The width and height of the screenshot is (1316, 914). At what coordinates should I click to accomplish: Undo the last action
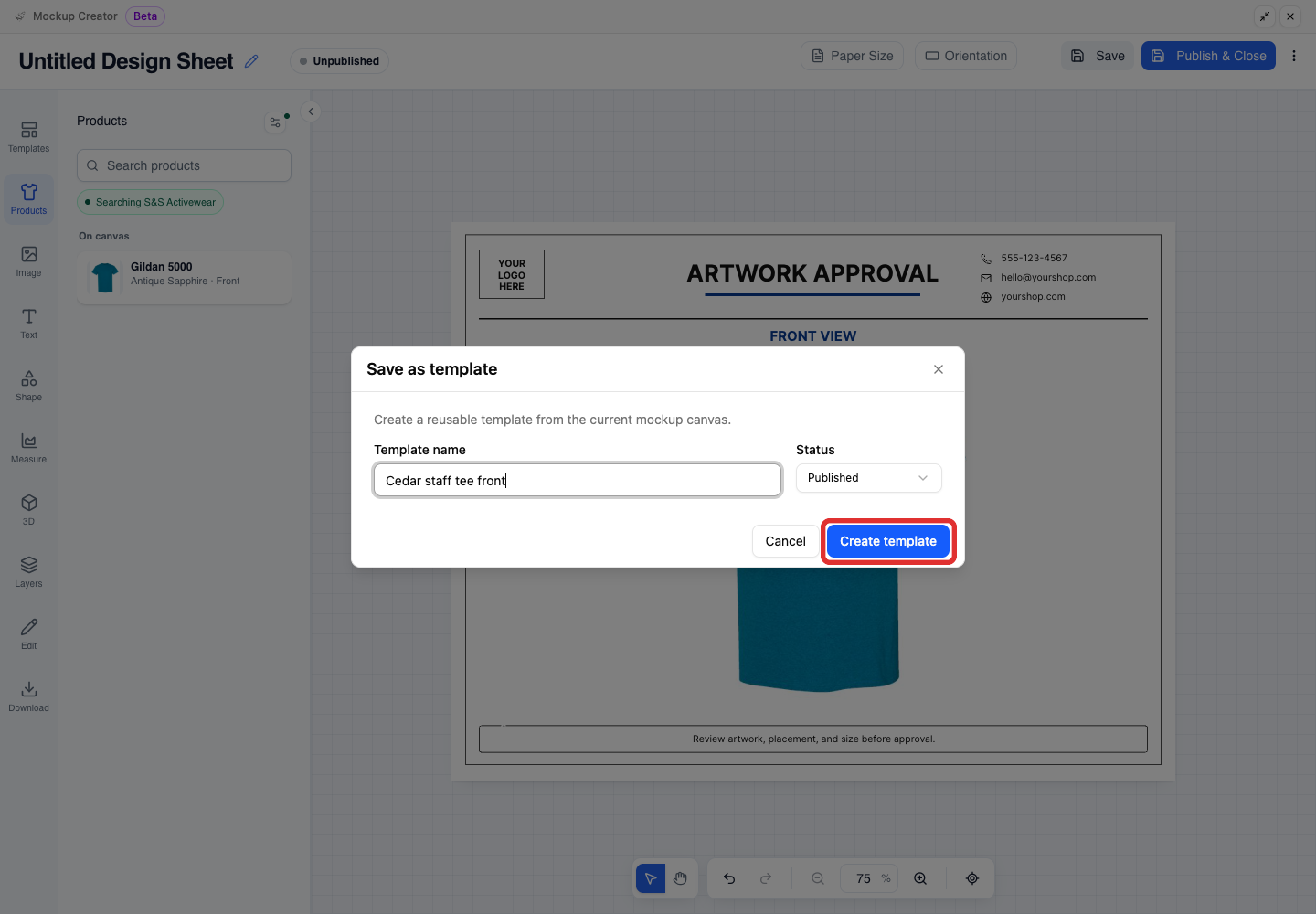click(x=729, y=878)
